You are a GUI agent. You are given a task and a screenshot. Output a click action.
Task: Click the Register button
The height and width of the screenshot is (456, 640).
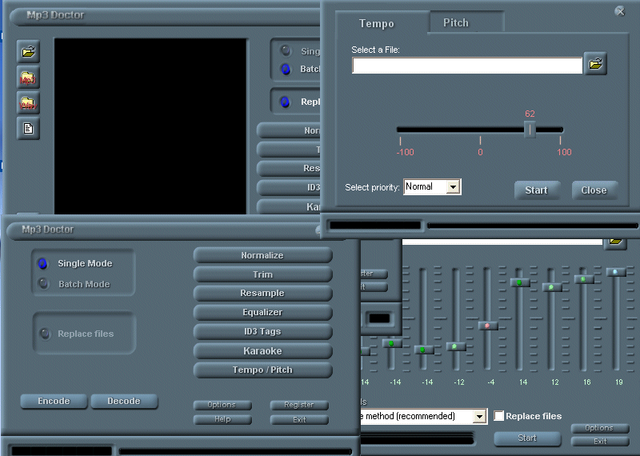tap(299, 405)
